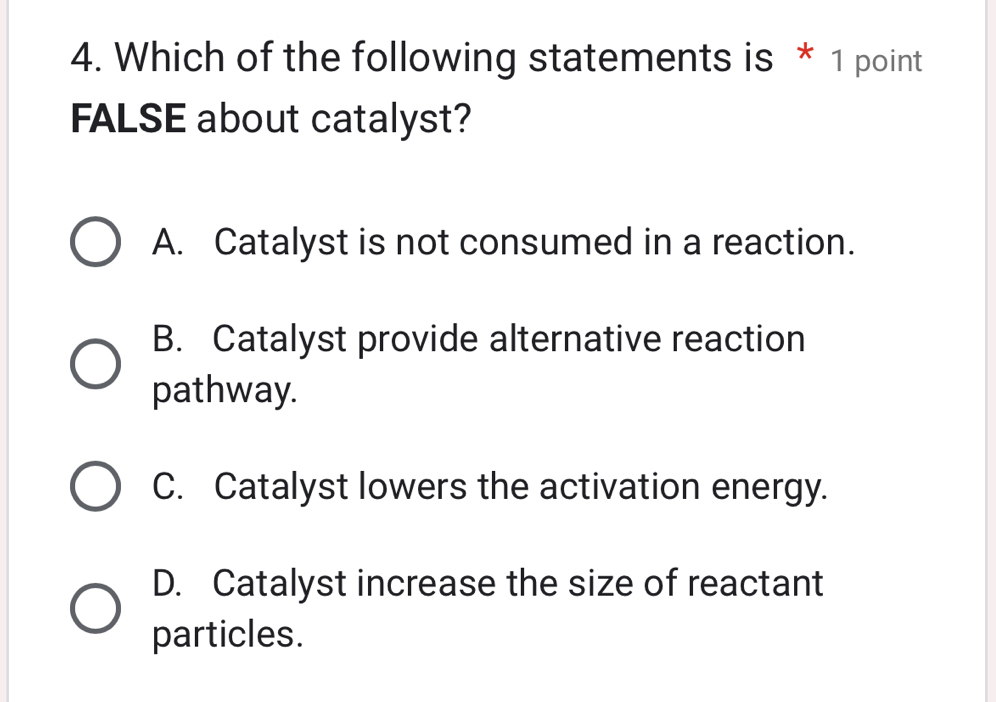Click question number '4.' at the start
This screenshot has height=702, width=996.
89,60
